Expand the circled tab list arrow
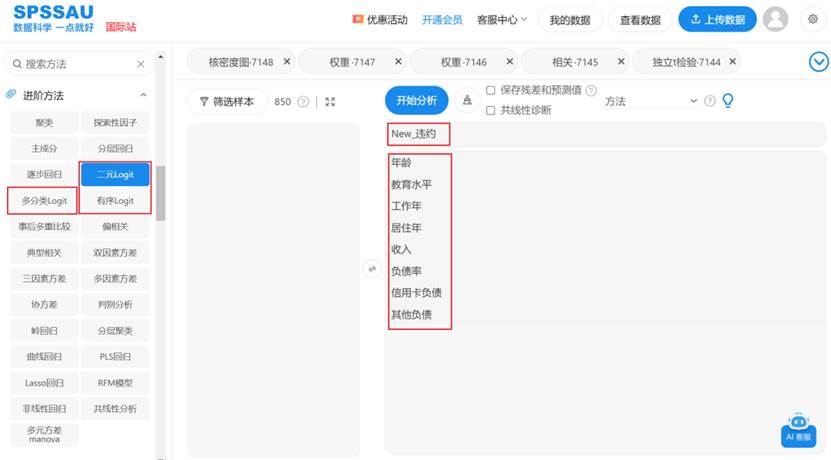831x460 pixels. coord(819,62)
